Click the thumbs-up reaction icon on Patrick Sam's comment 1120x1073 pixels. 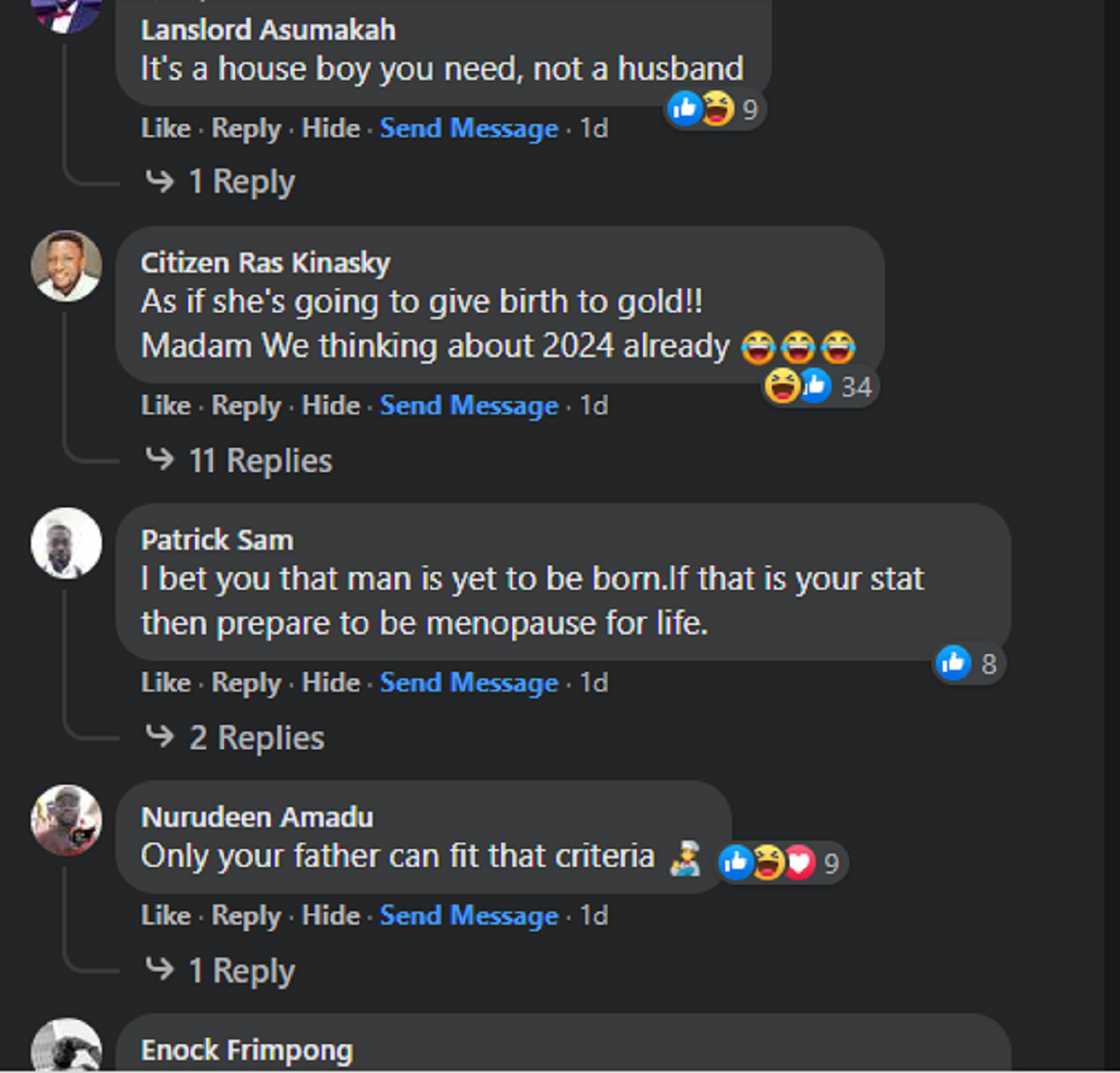953,661
